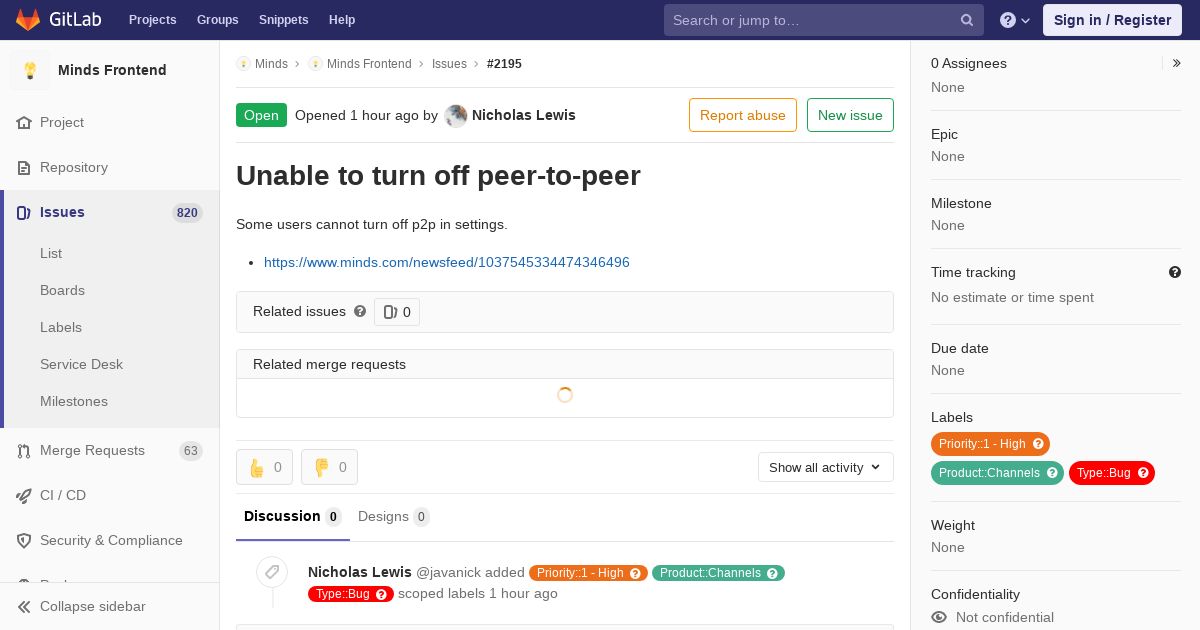Click help icon on sidebar Product::Channels label
This screenshot has width=1200, height=630.
[1052, 473]
